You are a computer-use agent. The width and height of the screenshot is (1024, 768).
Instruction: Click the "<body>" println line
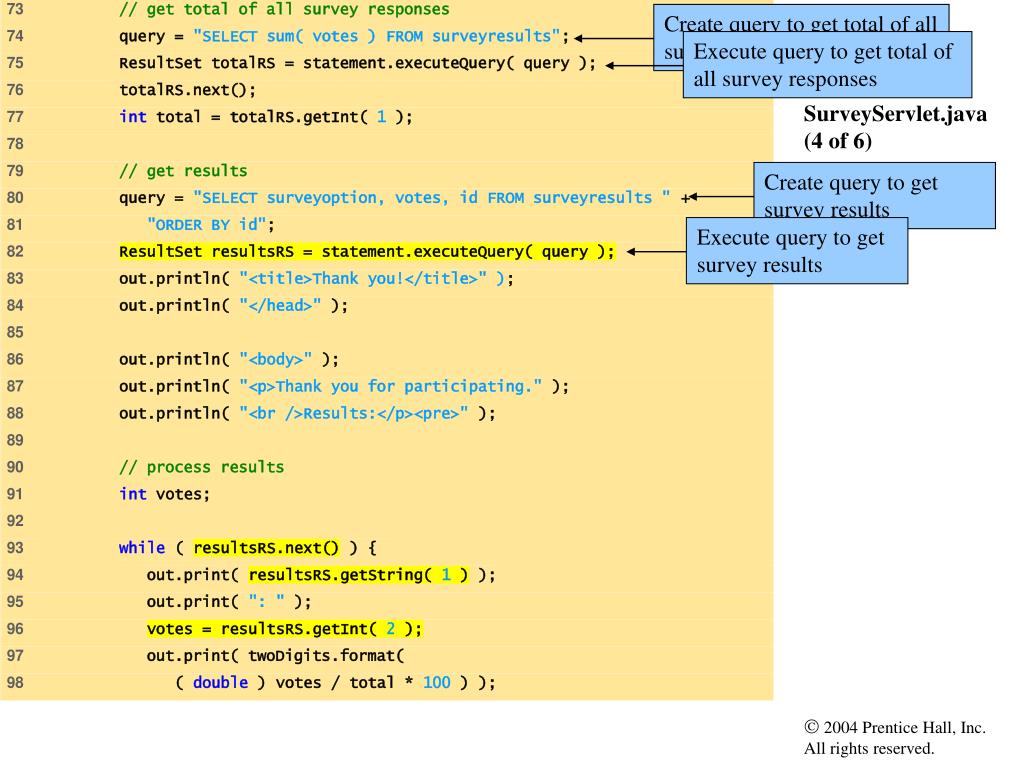(229, 359)
